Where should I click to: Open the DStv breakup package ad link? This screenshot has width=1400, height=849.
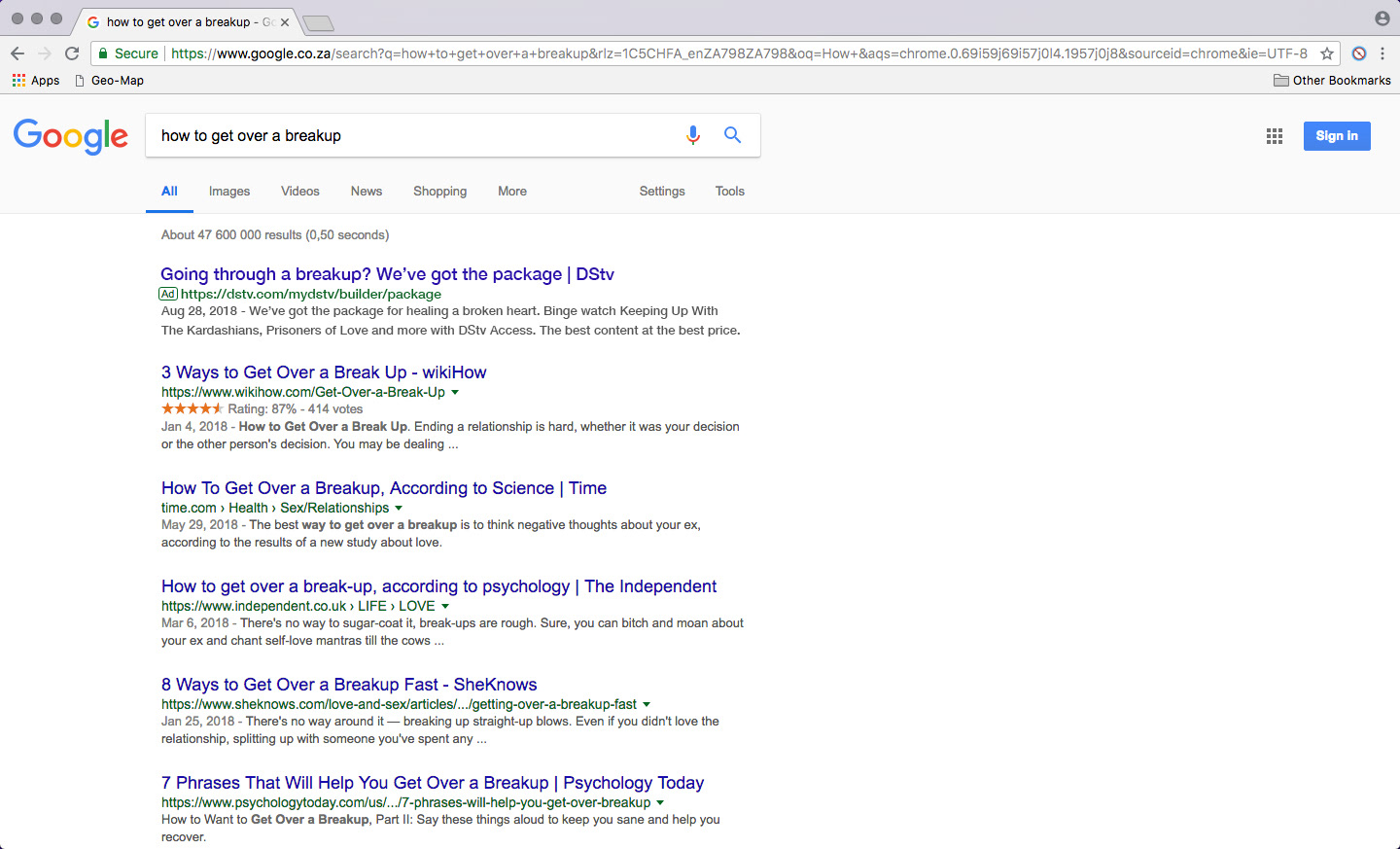pyautogui.click(x=387, y=274)
